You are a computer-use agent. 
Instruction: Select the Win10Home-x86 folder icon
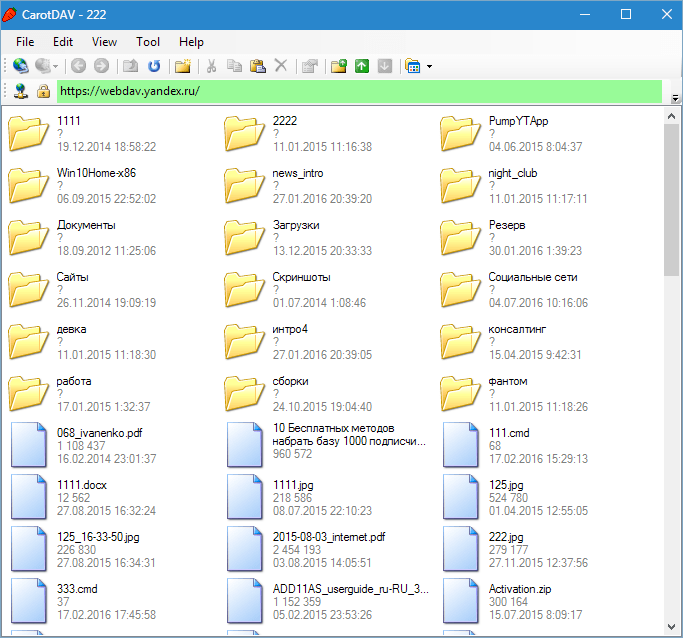28,186
